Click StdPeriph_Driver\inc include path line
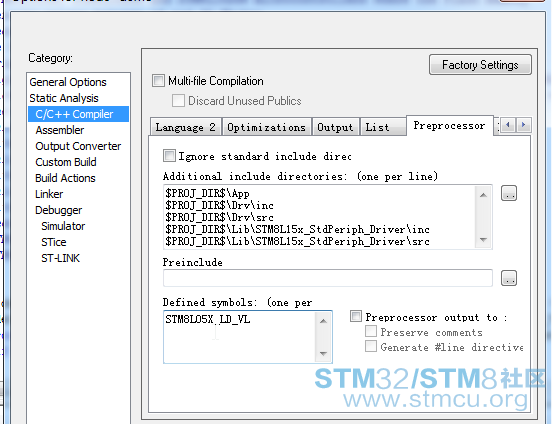The width and height of the screenshot is (552, 424). [x=297, y=230]
